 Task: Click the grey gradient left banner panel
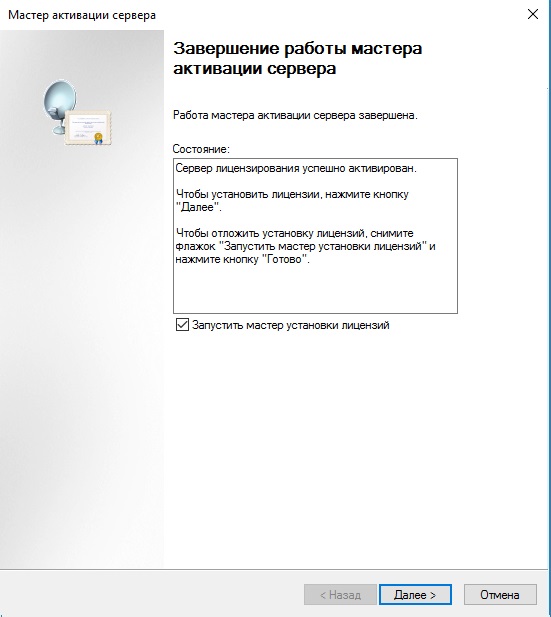[x=82, y=354]
